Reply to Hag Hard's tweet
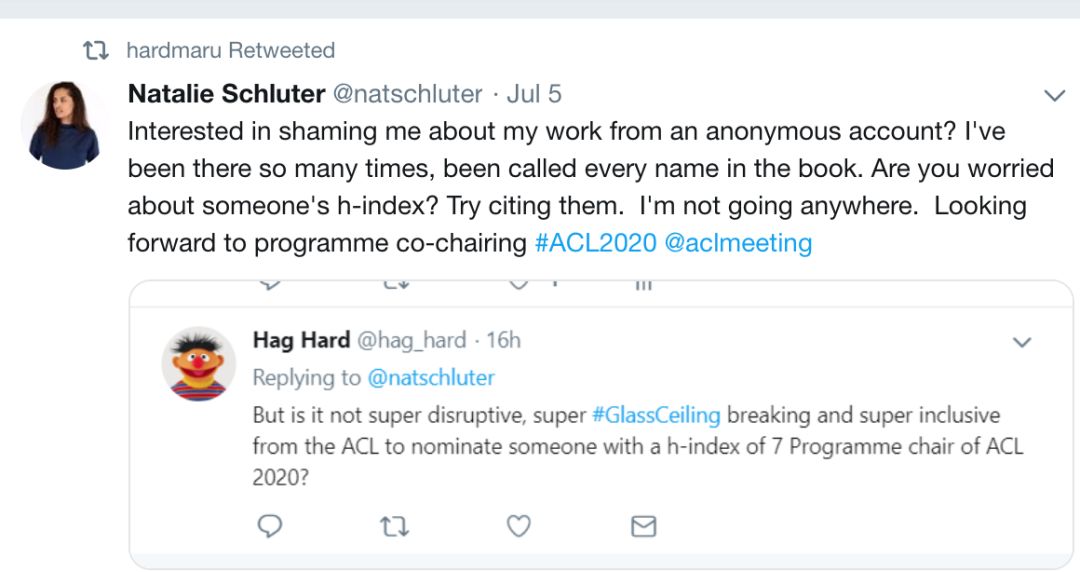This screenshot has width=1080, height=572. point(269,526)
